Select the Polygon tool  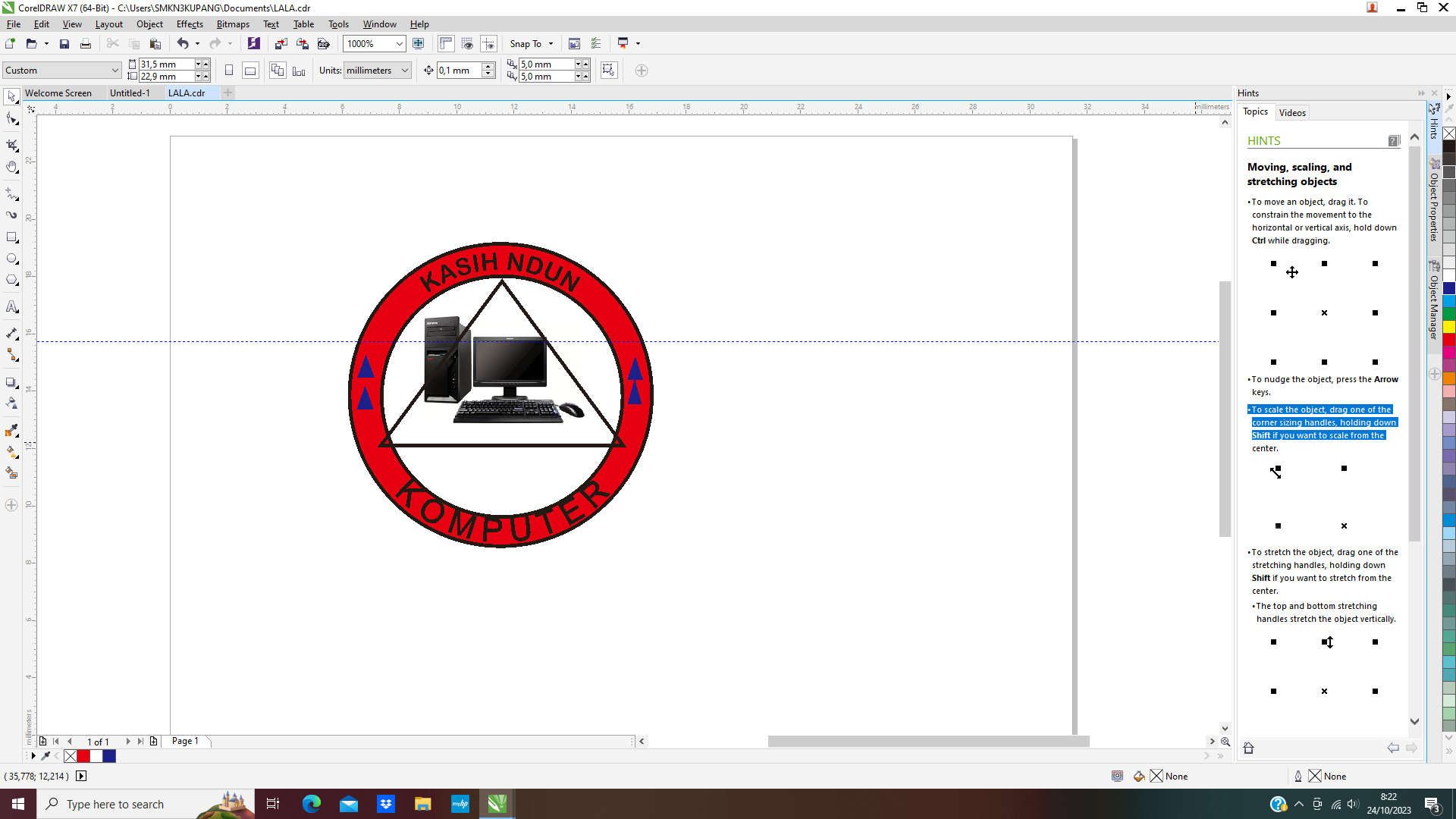point(11,281)
